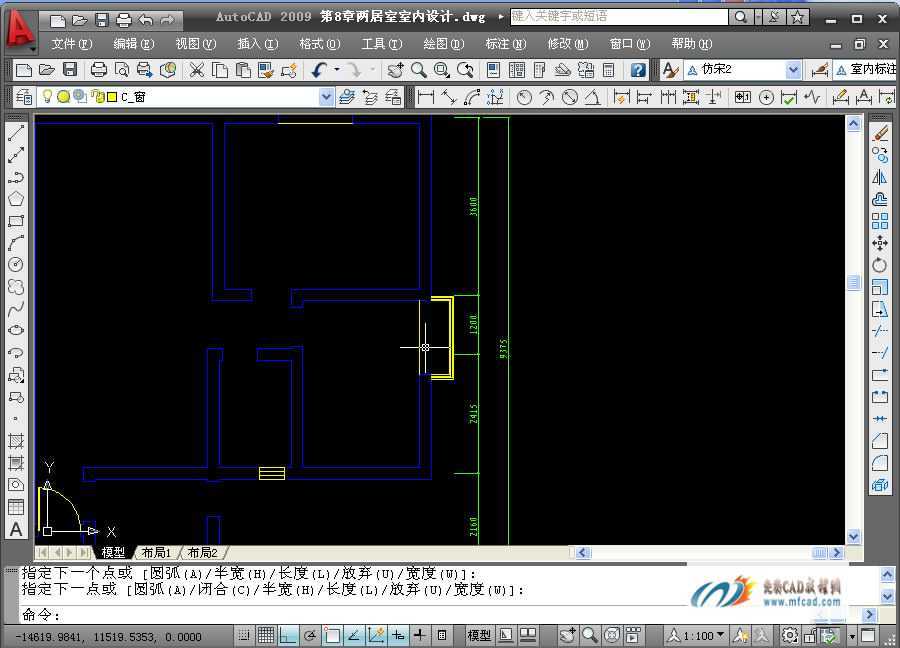Image resolution: width=900 pixels, height=648 pixels.
Task: Open the Hatch tool
Action: point(16,441)
